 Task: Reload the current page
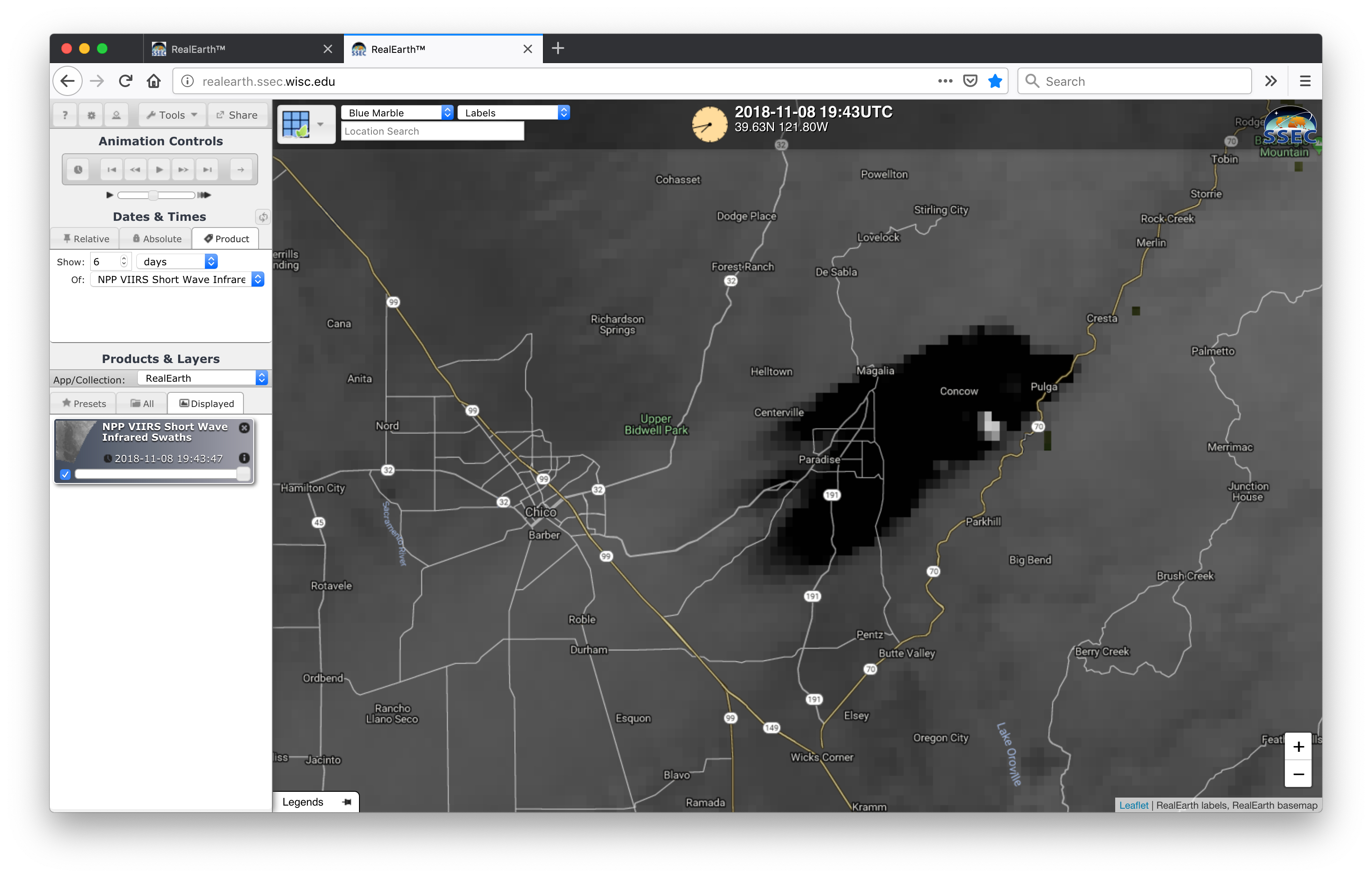point(125,81)
